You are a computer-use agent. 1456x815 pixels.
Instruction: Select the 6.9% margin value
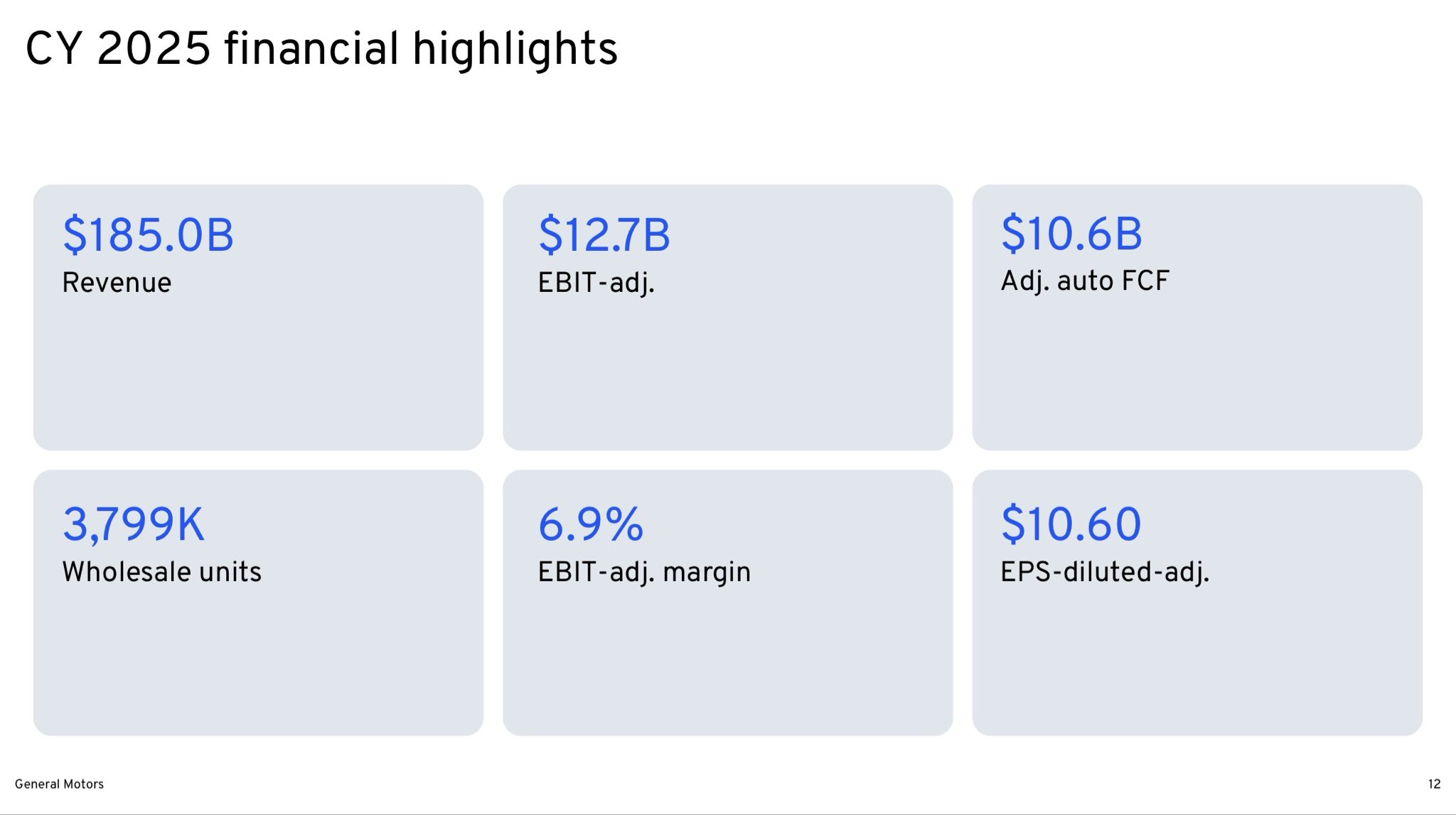(591, 524)
